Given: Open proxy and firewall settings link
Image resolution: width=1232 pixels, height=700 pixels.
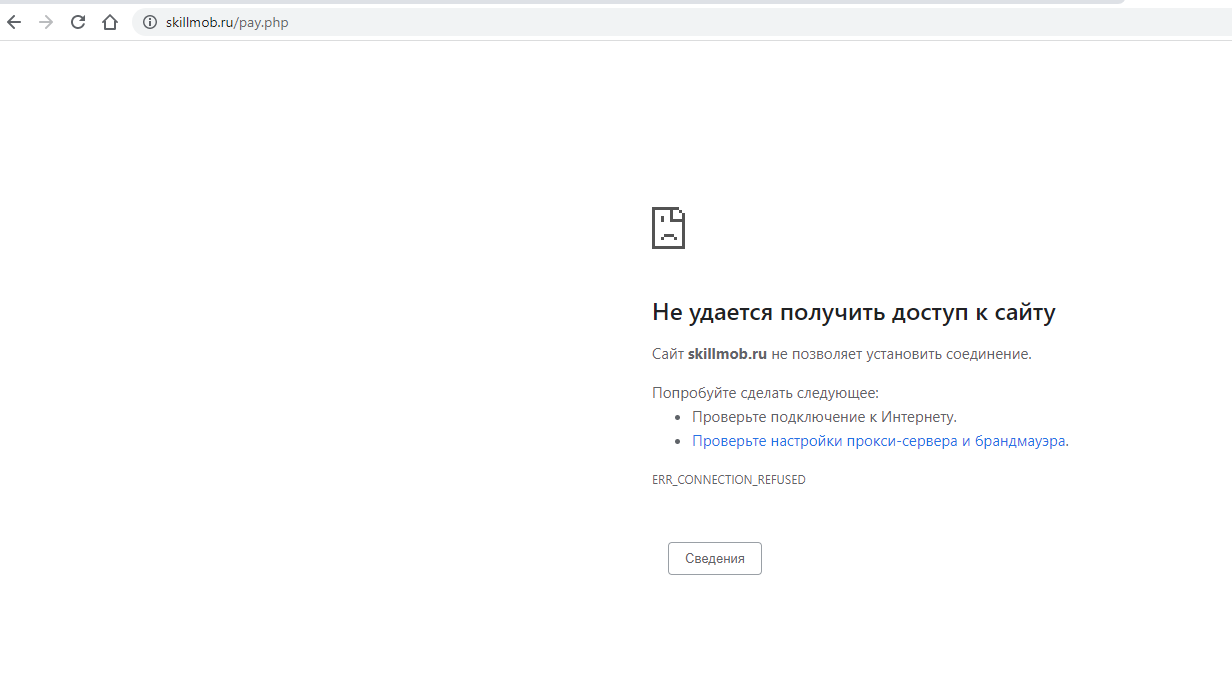Looking at the screenshot, I should coord(878,441).
